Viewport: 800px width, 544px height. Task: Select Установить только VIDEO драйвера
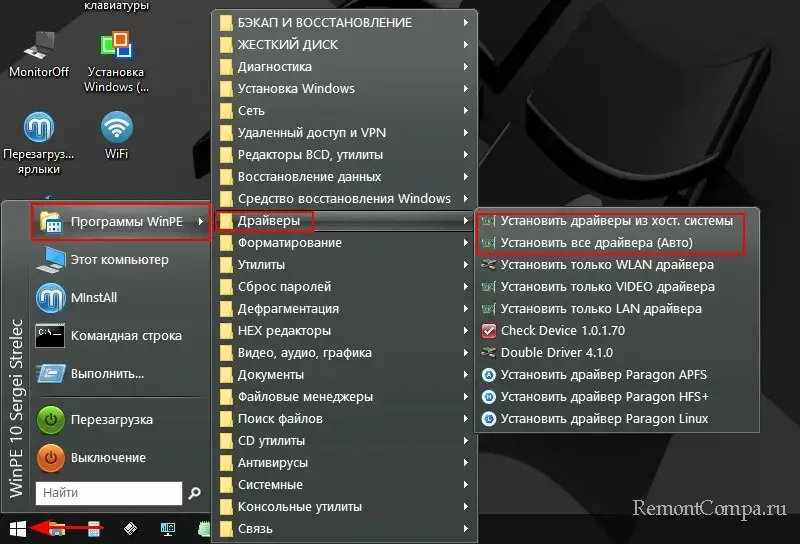(x=616, y=287)
